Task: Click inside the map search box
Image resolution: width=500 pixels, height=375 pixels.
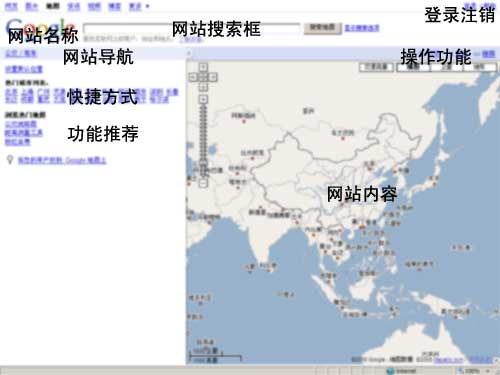Action: (x=192, y=28)
